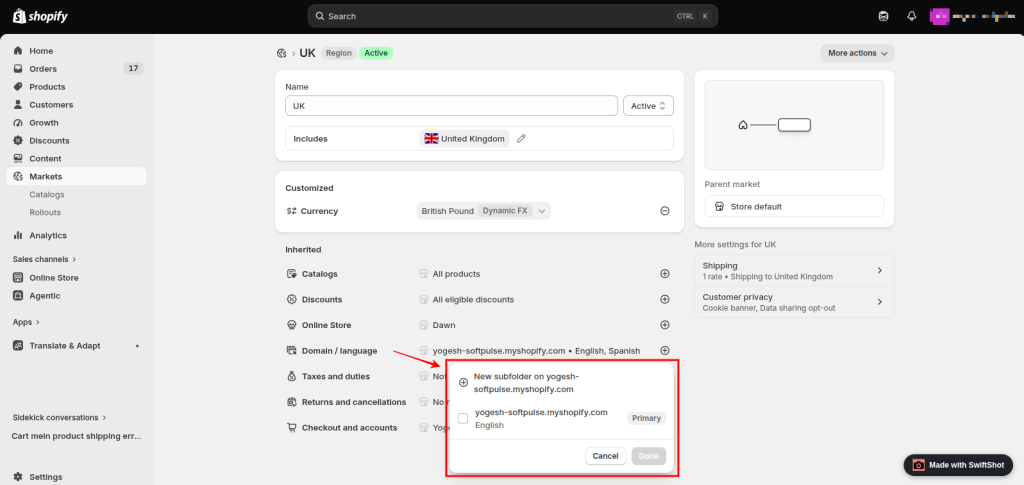1024x485 pixels.
Task: Click the Home house icon in sidebar
Action: pyautogui.click(x=18, y=50)
